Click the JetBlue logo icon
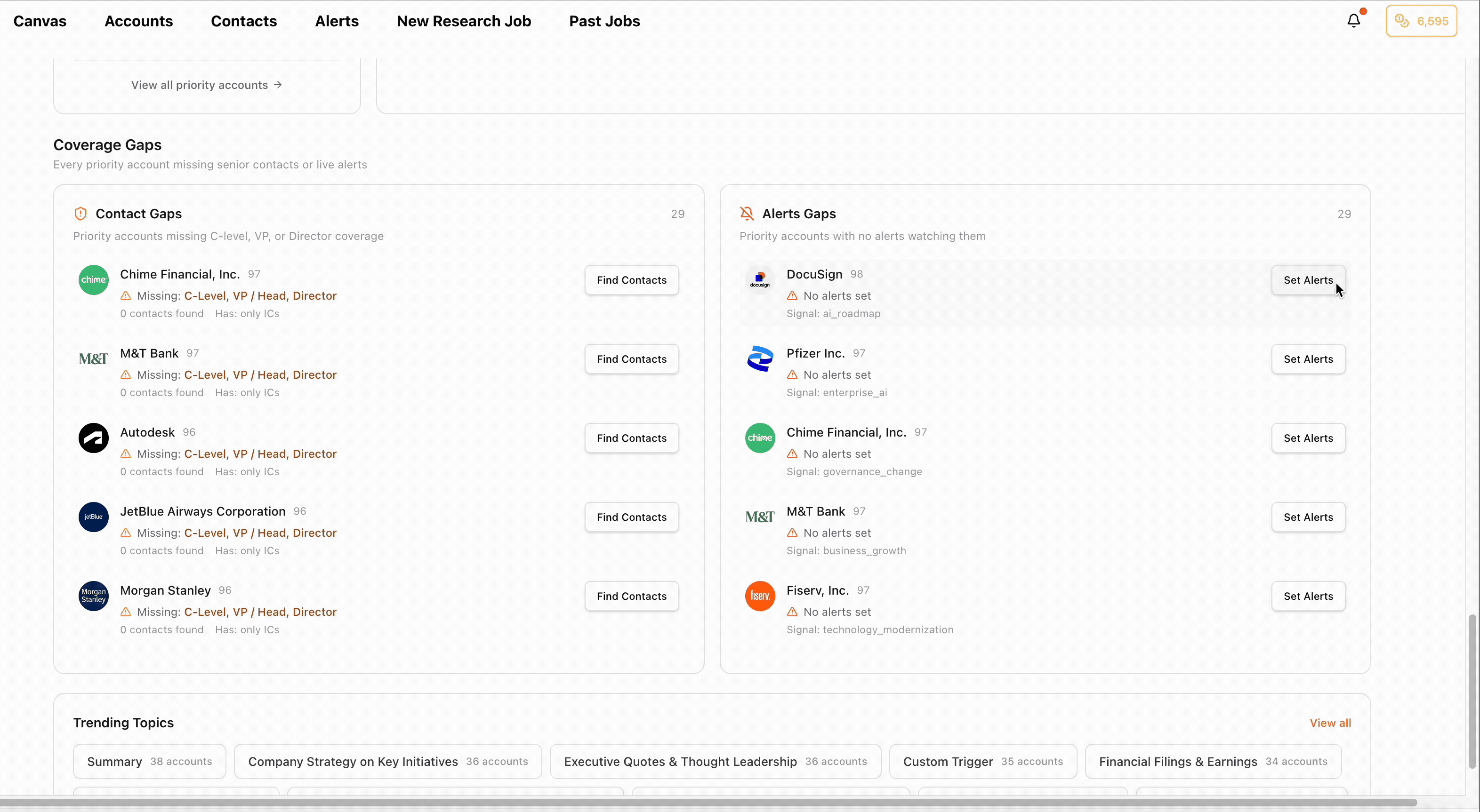This screenshot has height=812, width=1480. (x=94, y=517)
